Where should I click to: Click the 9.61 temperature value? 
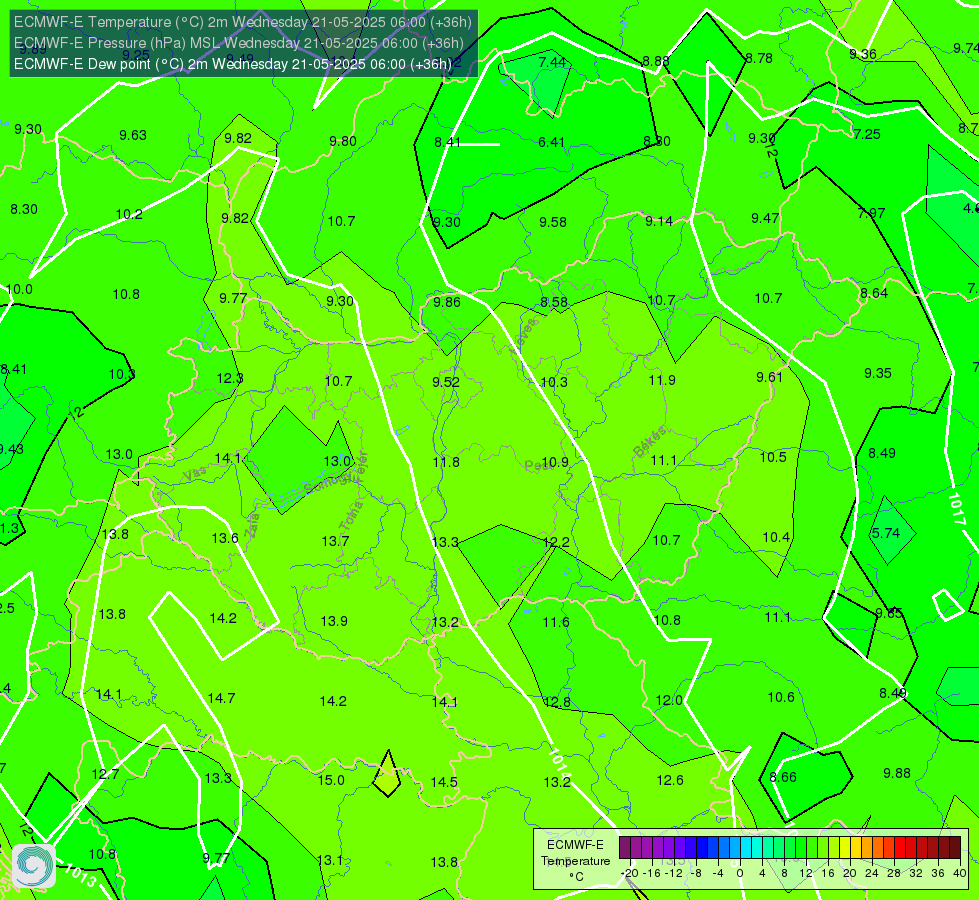769,377
